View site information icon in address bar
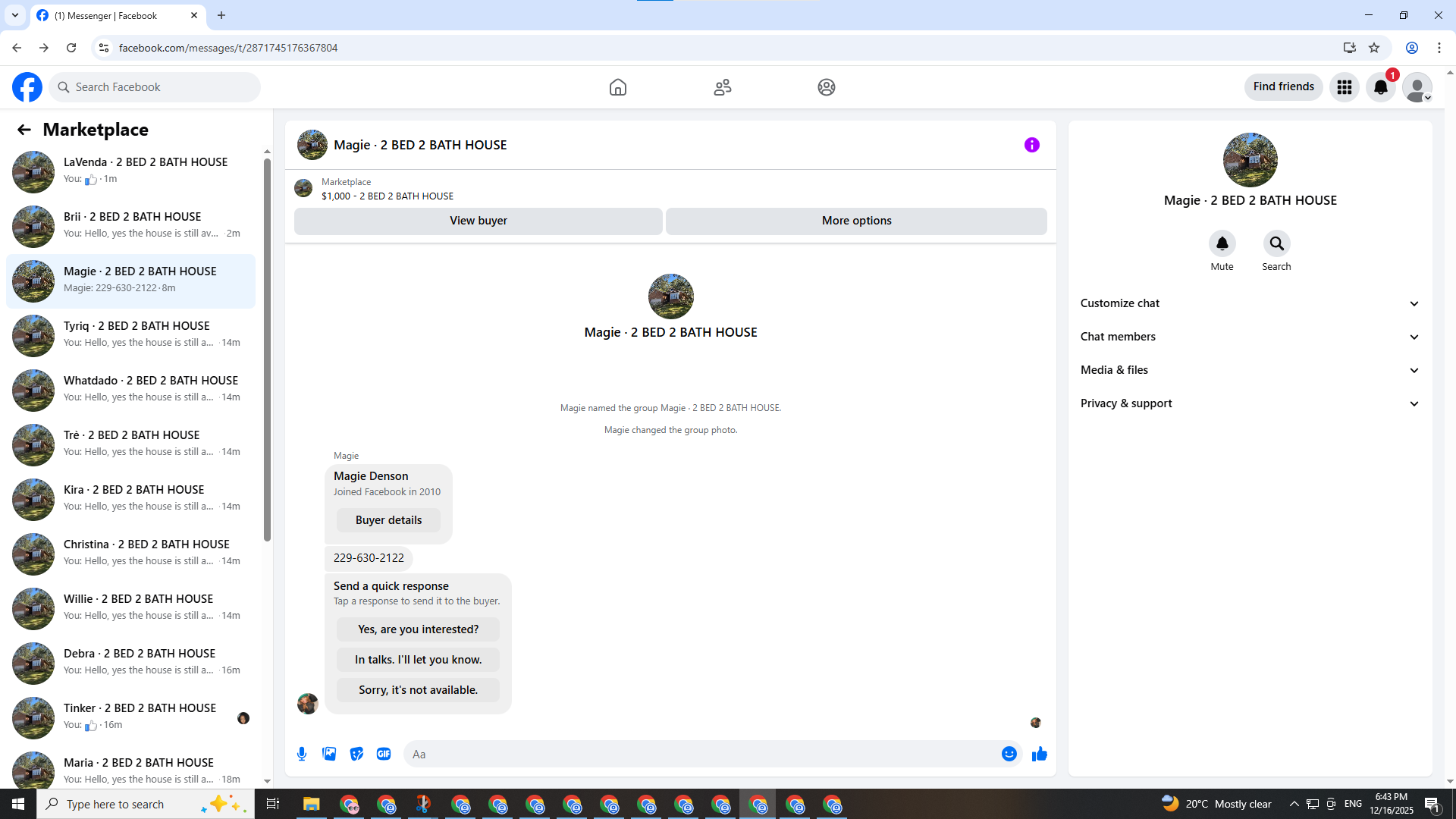This screenshot has height=819, width=1456. 104,48
